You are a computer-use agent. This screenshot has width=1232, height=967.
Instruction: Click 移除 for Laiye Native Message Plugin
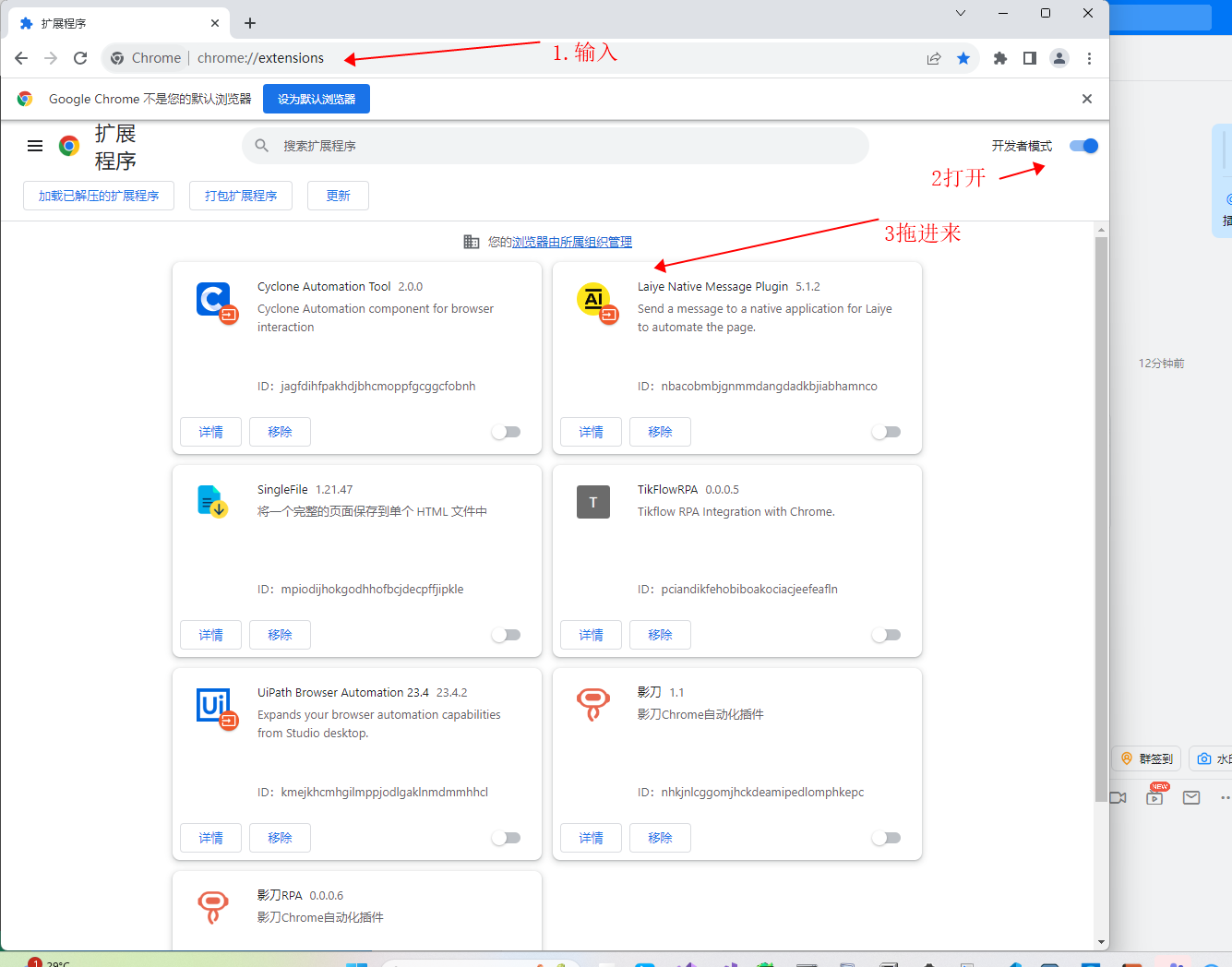coord(660,432)
